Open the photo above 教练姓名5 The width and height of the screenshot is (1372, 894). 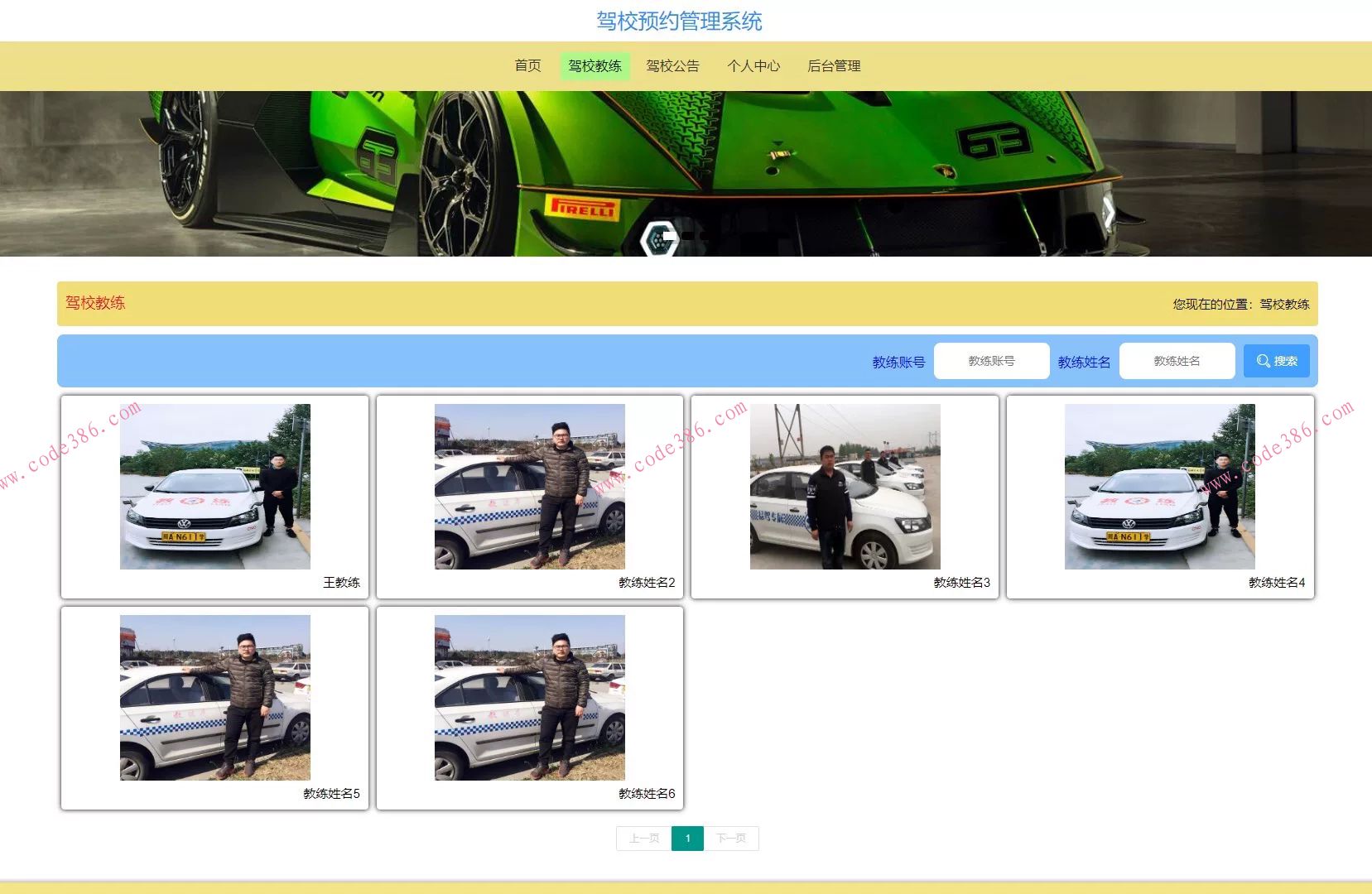click(x=215, y=698)
